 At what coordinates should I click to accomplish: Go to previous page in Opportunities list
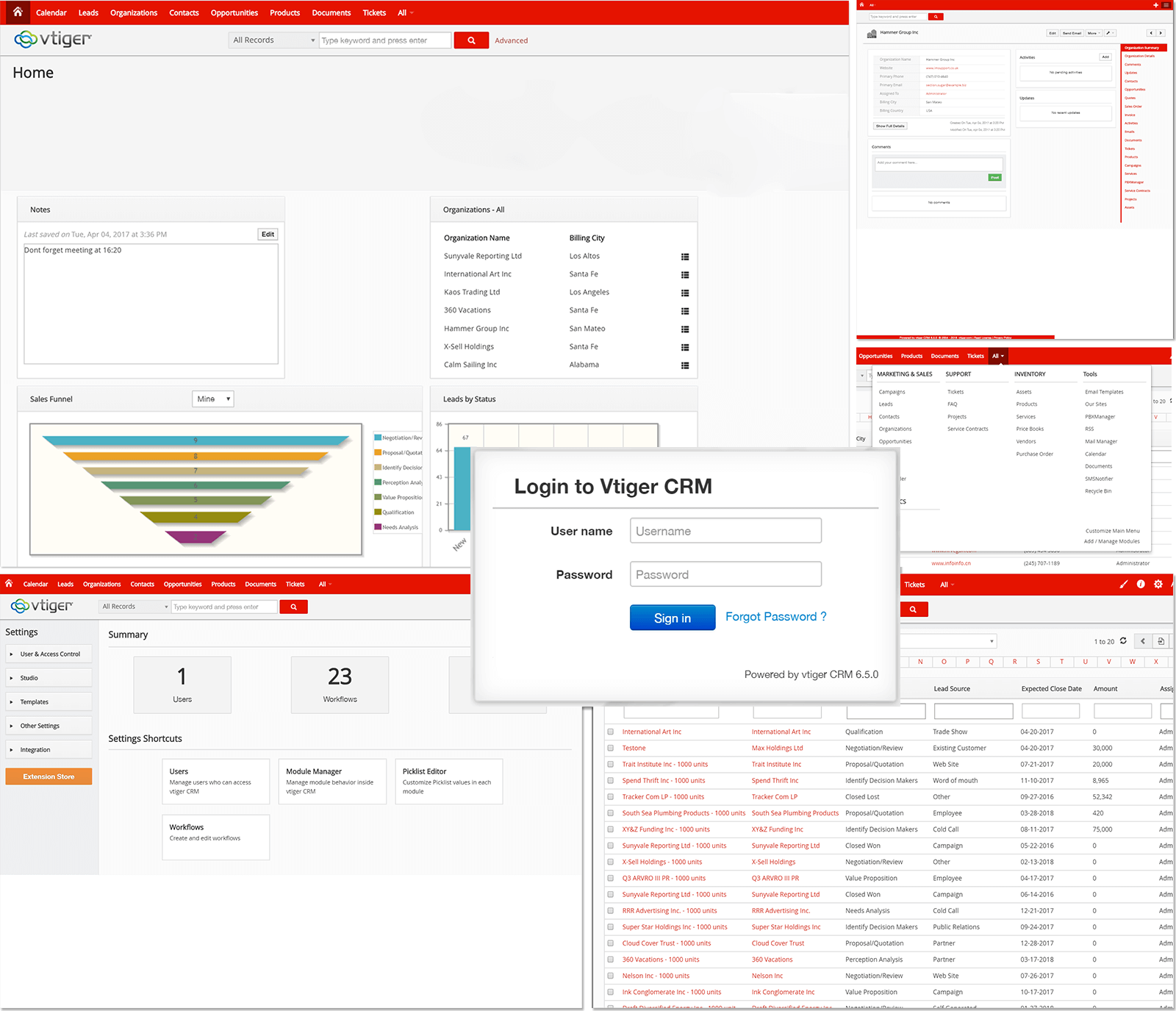[1143, 641]
